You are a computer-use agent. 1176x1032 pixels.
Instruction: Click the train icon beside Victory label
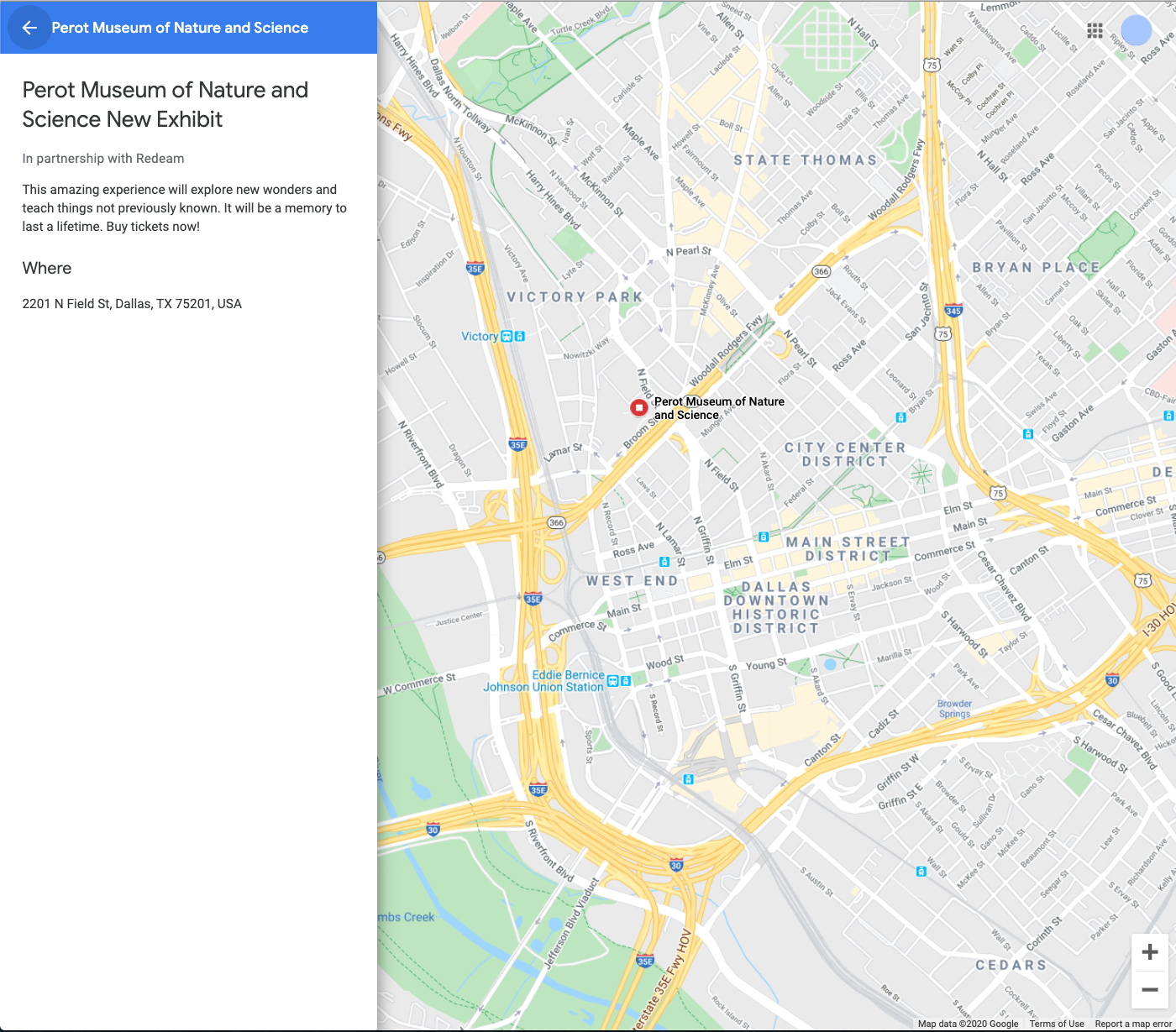pos(507,337)
